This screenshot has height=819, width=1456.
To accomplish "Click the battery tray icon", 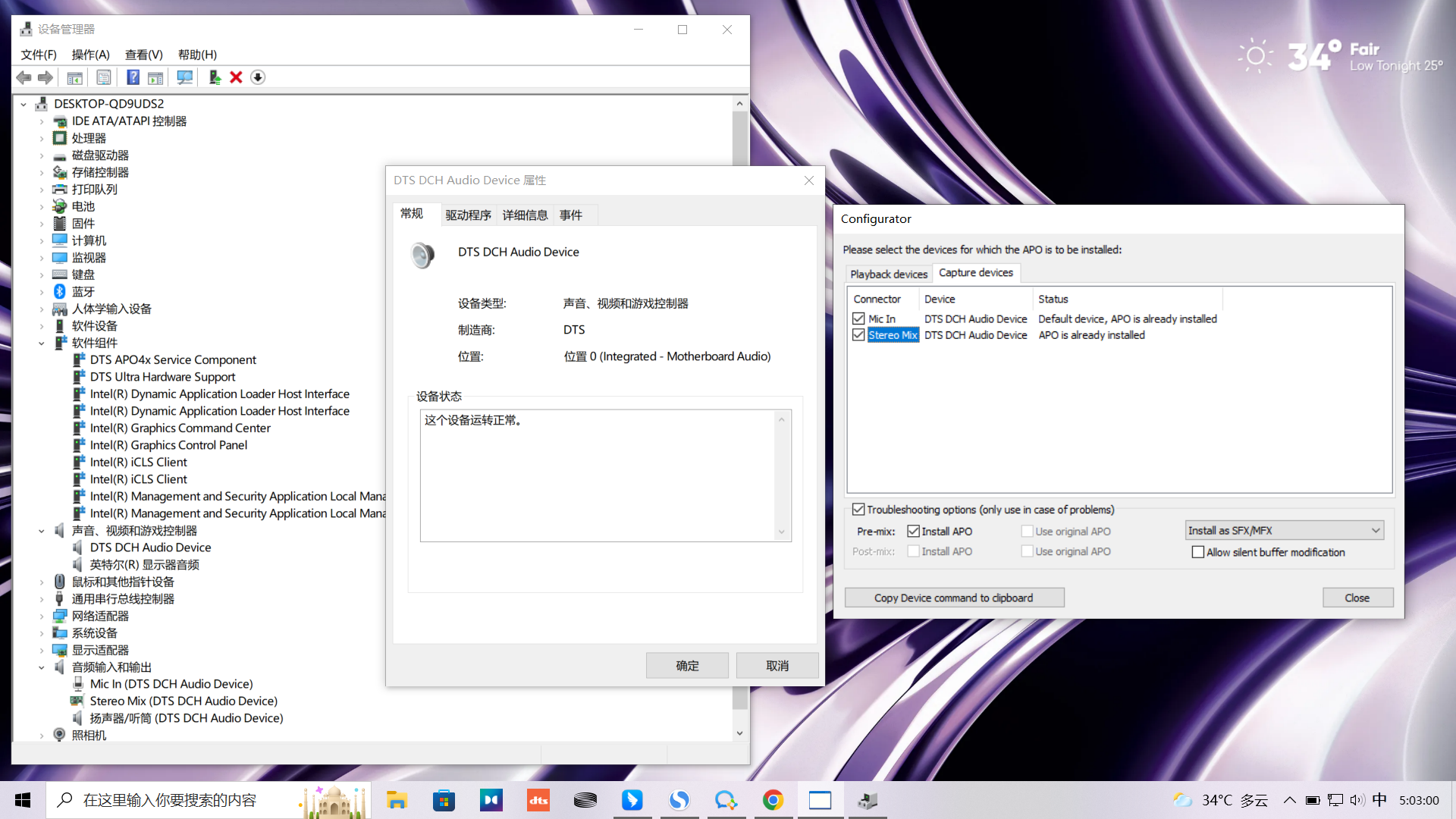I will tap(1313, 800).
